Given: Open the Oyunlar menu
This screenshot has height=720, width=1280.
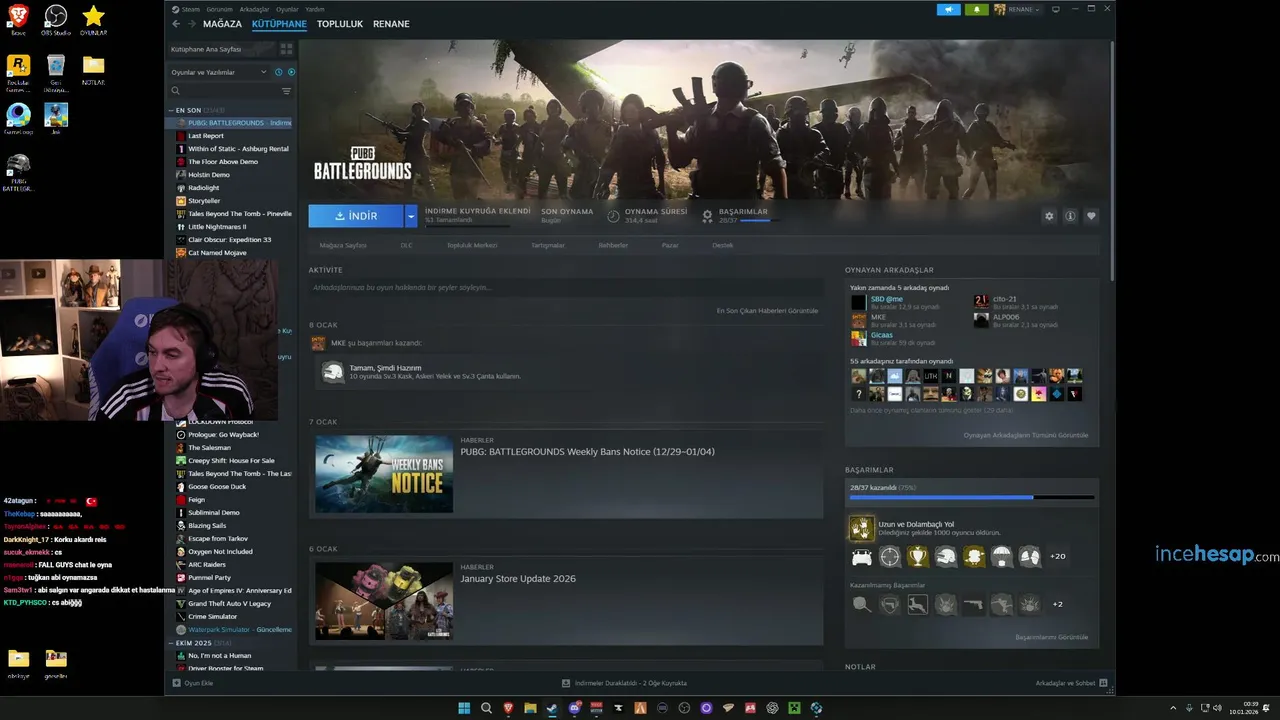Looking at the screenshot, I should click(x=287, y=9).
